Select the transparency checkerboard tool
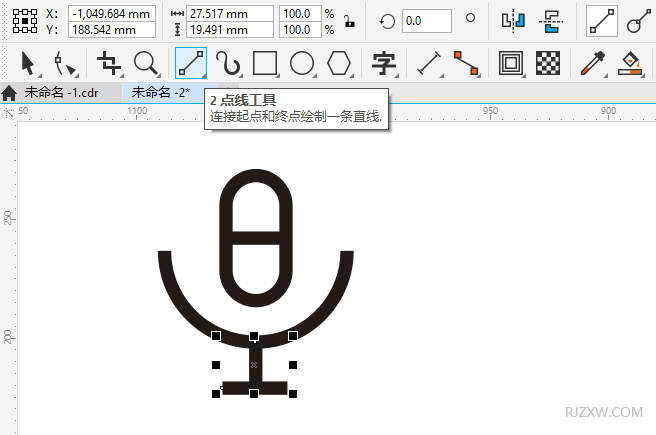656x435 pixels. coord(546,64)
